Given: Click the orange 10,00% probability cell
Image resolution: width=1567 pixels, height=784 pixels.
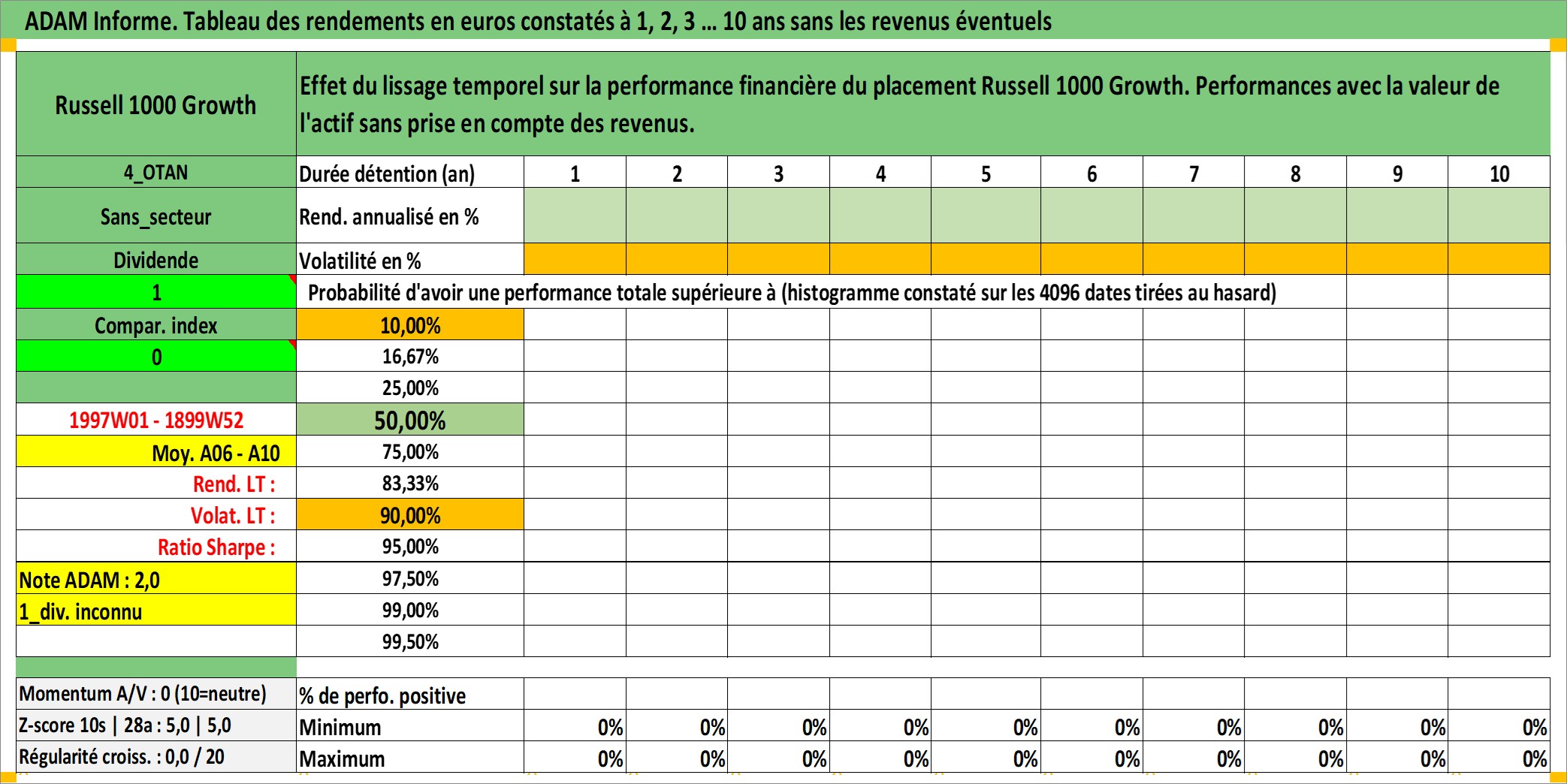Looking at the screenshot, I should point(410,324).
